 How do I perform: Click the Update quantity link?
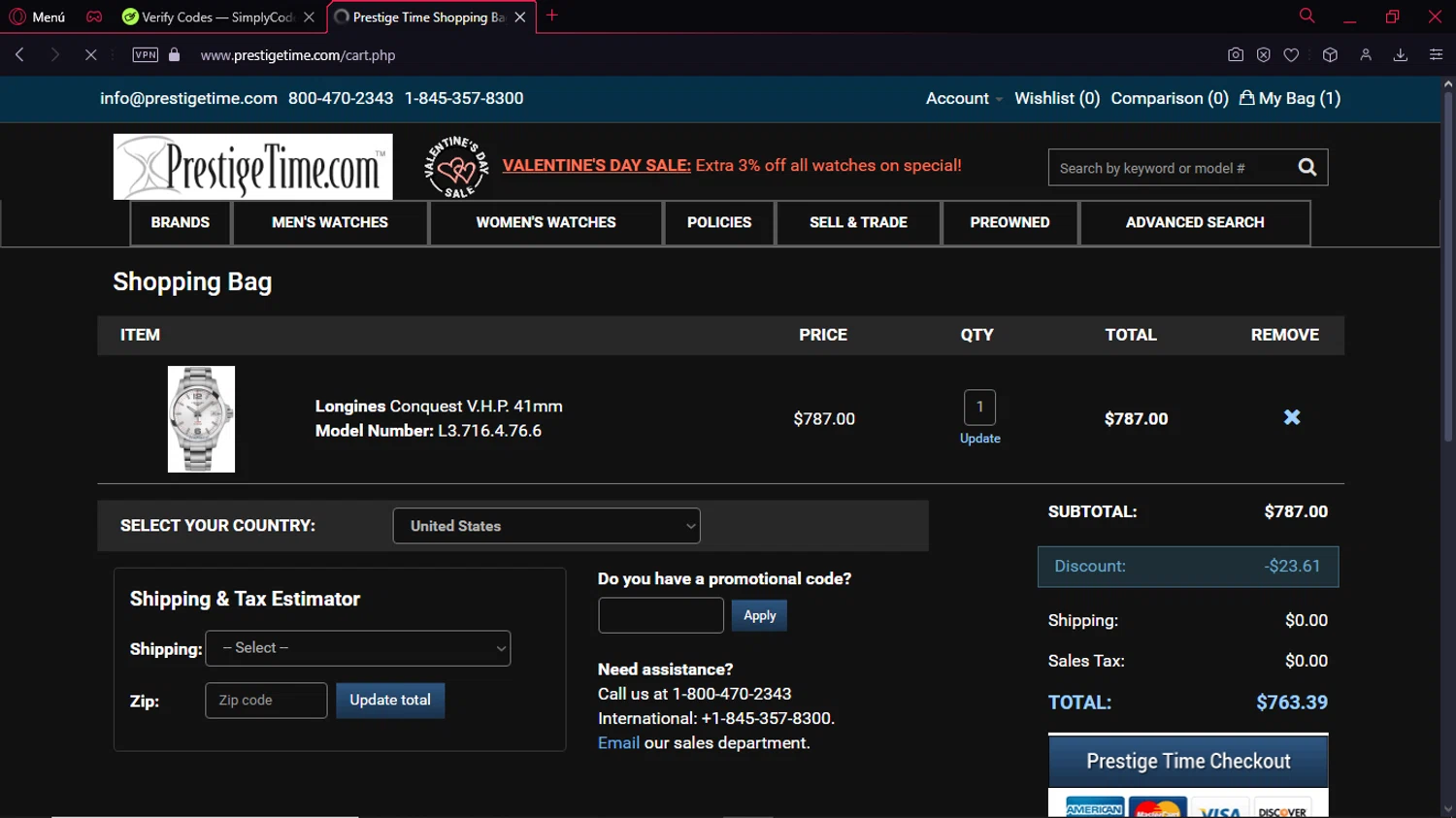click(980, 439)
